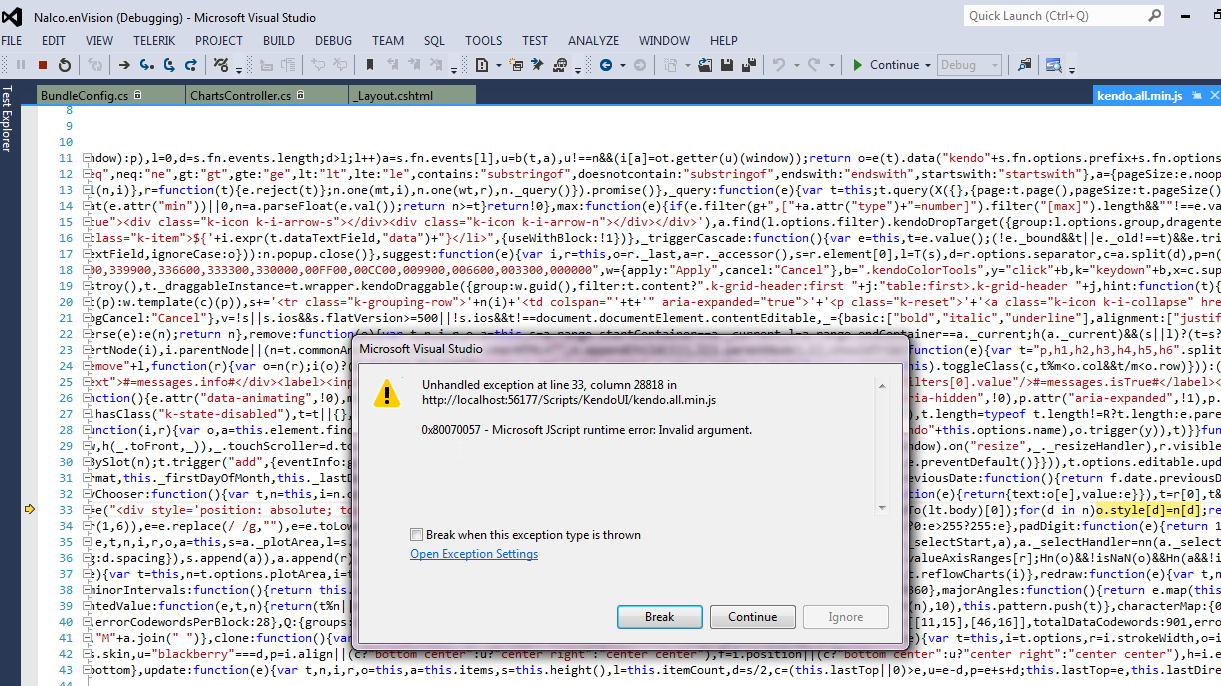The width and height of the screenshot is (1221, 686).
Task: Open the TOOLS menu
Action: point(483,41)
